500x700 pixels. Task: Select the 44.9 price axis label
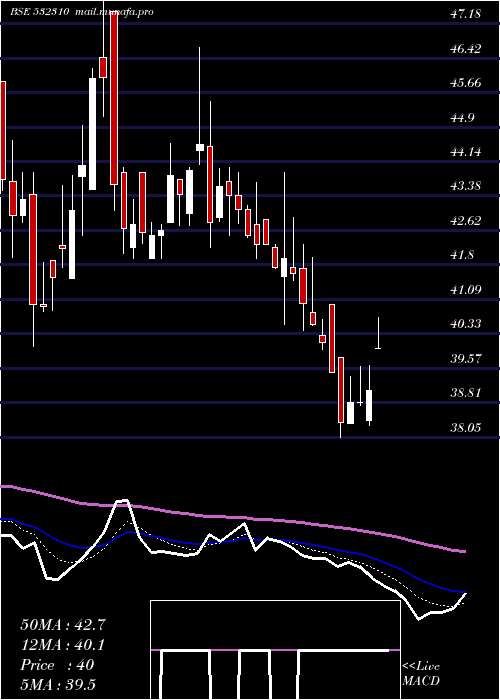coord(464,117)
